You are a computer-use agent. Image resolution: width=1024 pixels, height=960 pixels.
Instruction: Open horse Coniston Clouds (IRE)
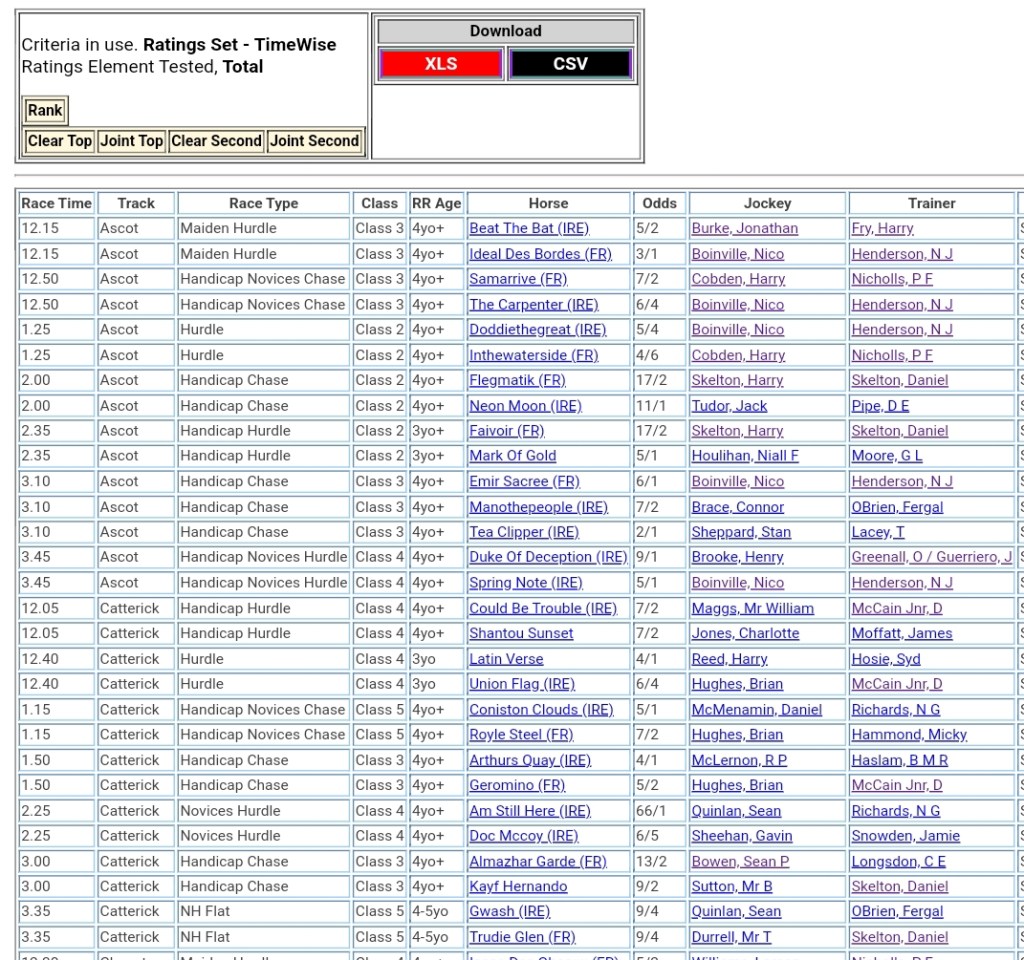pos(541,709)
